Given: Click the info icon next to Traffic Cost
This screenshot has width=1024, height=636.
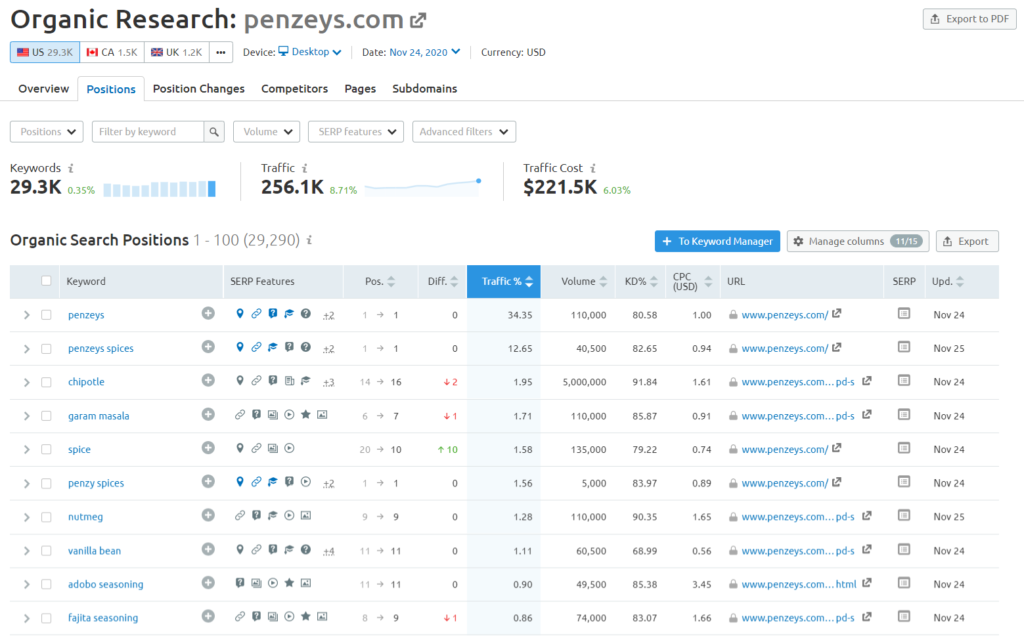Looking at the screenshot, I should (592, 168).
